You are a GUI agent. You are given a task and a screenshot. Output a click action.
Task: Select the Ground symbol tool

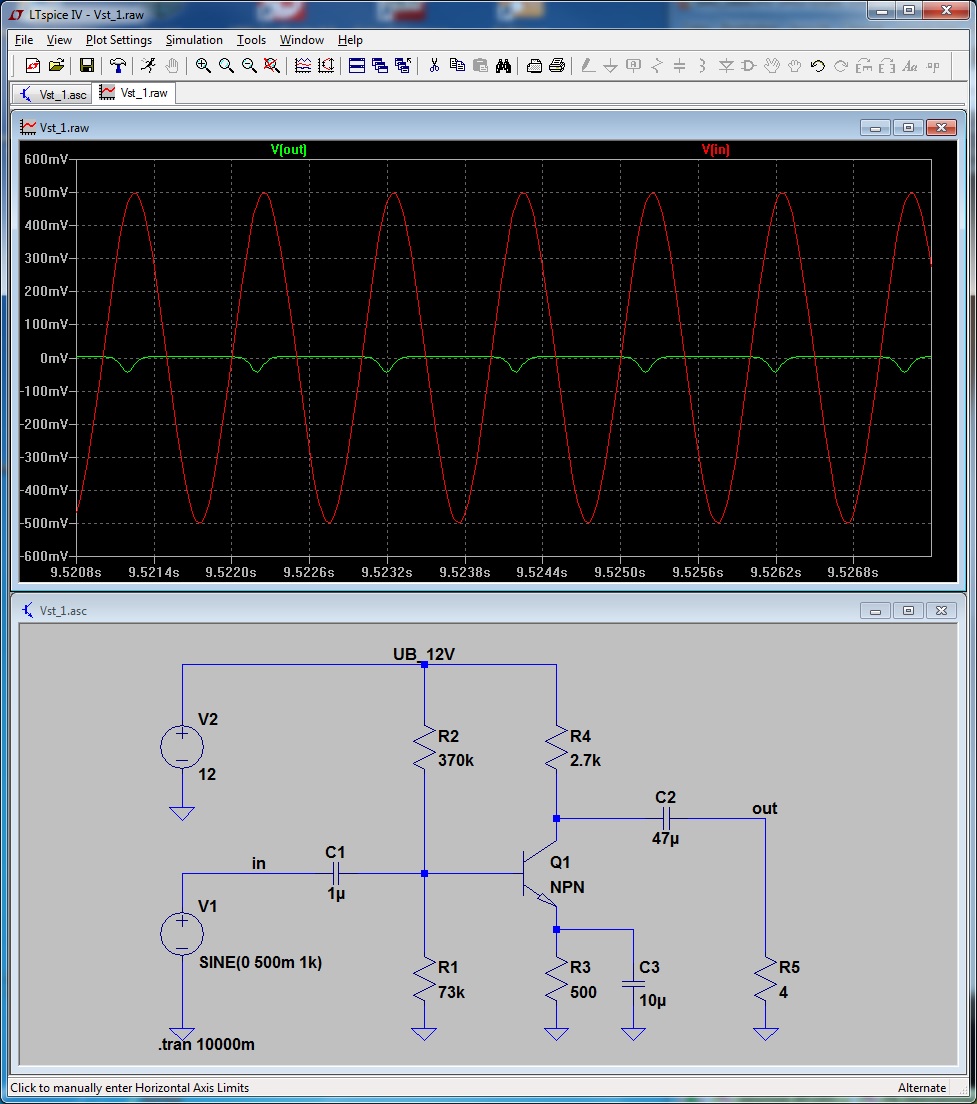click(610, 65)
